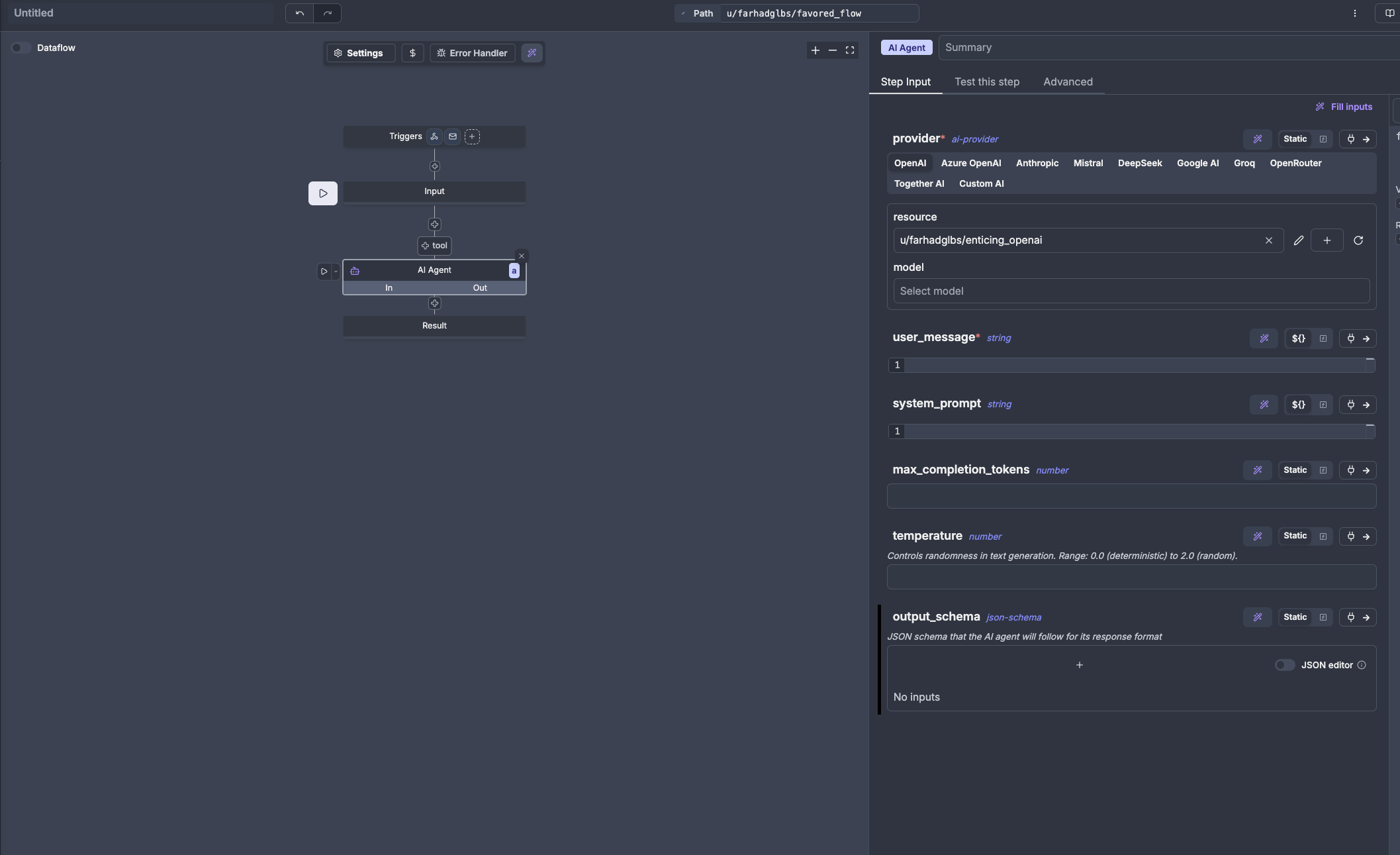The height and width of the screenshot is (855, 1400).
Task: Open the Advanced tab
Action: pyautogui.click(x=1067, y=81)
